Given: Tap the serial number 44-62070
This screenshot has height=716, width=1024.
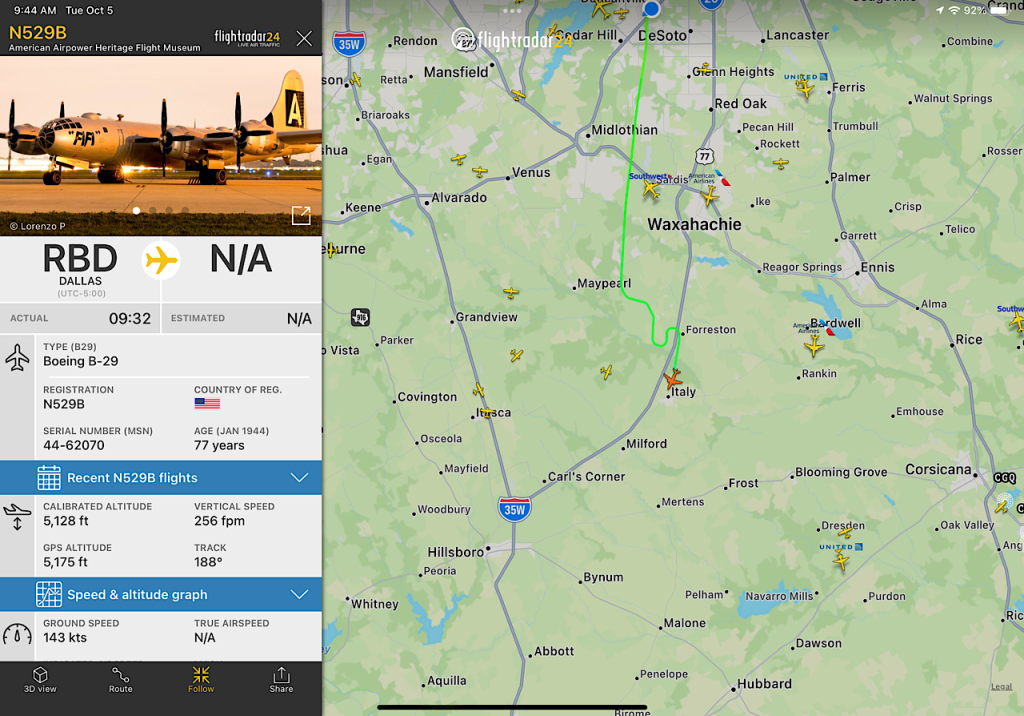Looking at the screenshot, I should [x=74, y=446].
